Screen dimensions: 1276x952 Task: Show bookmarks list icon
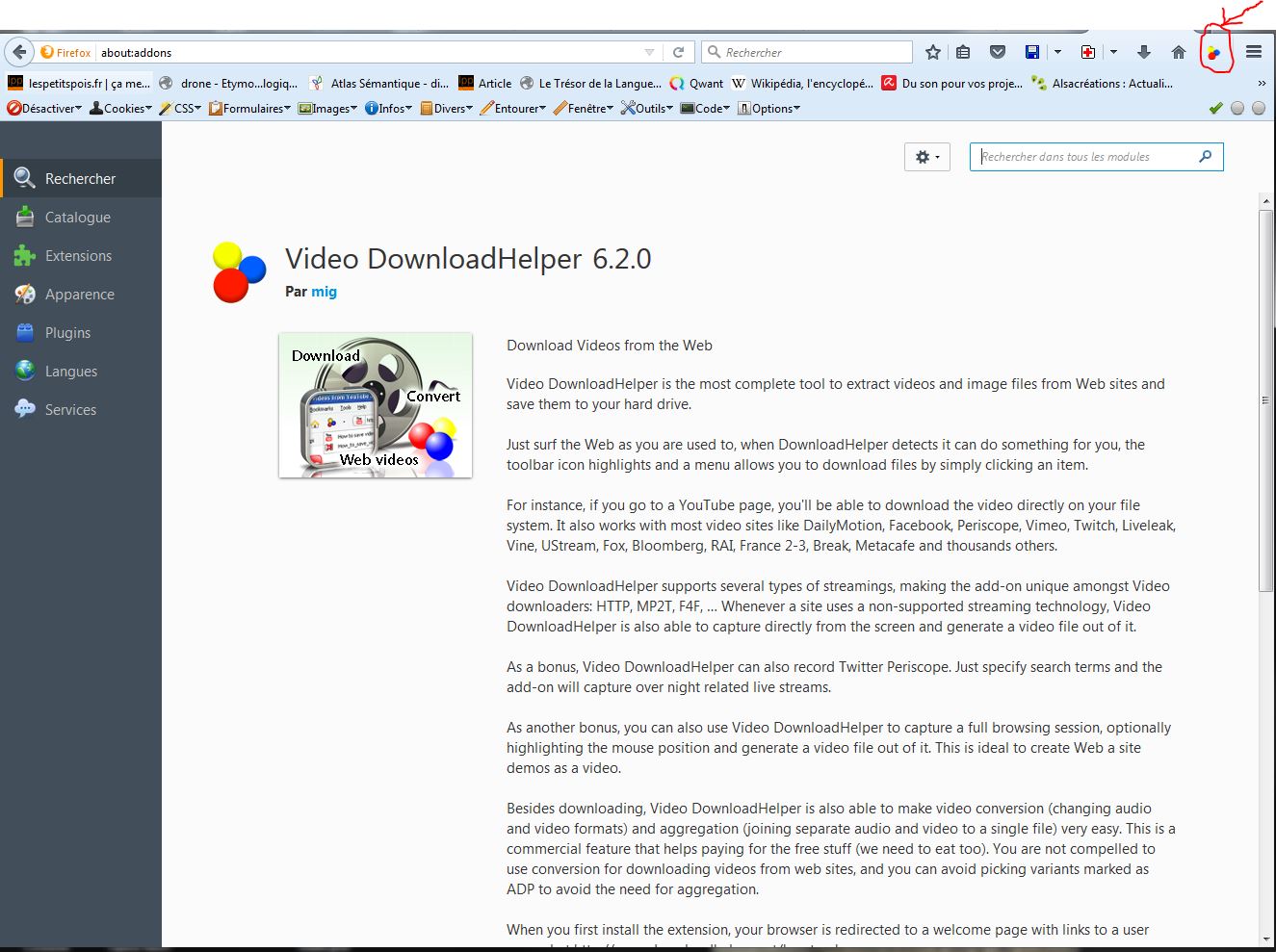pyautogui.click(x=963, y=52)
